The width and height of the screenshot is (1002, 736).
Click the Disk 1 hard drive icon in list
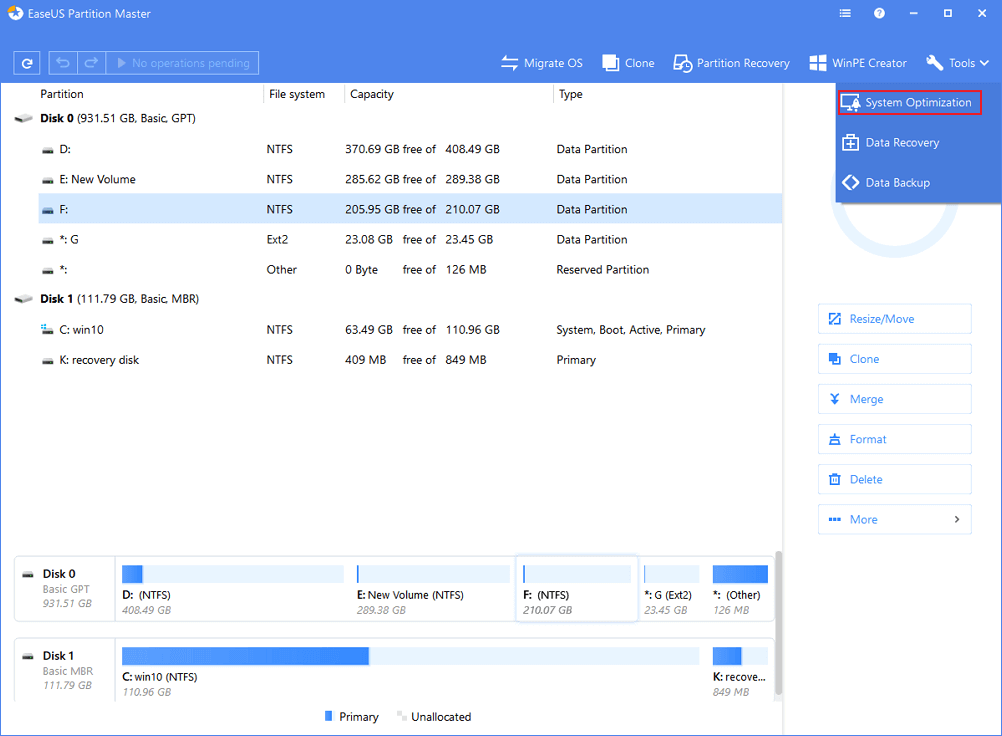click(23, 299)
